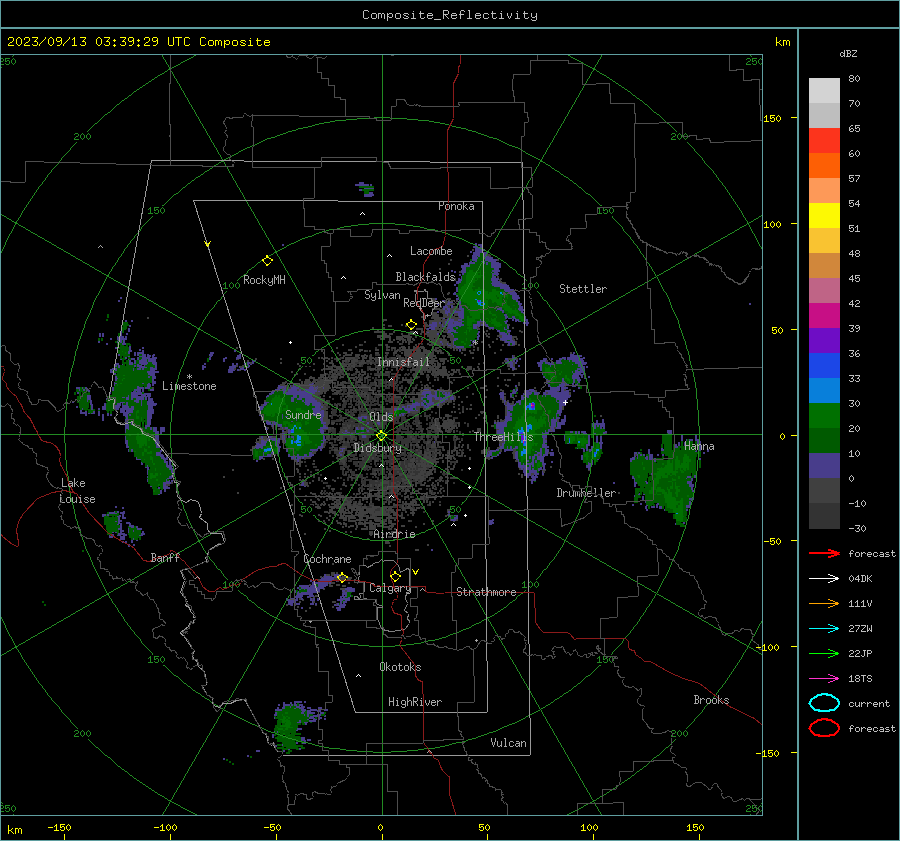Click the Sylvan label
Screen dimensions: 900x841
click(382, 295)
